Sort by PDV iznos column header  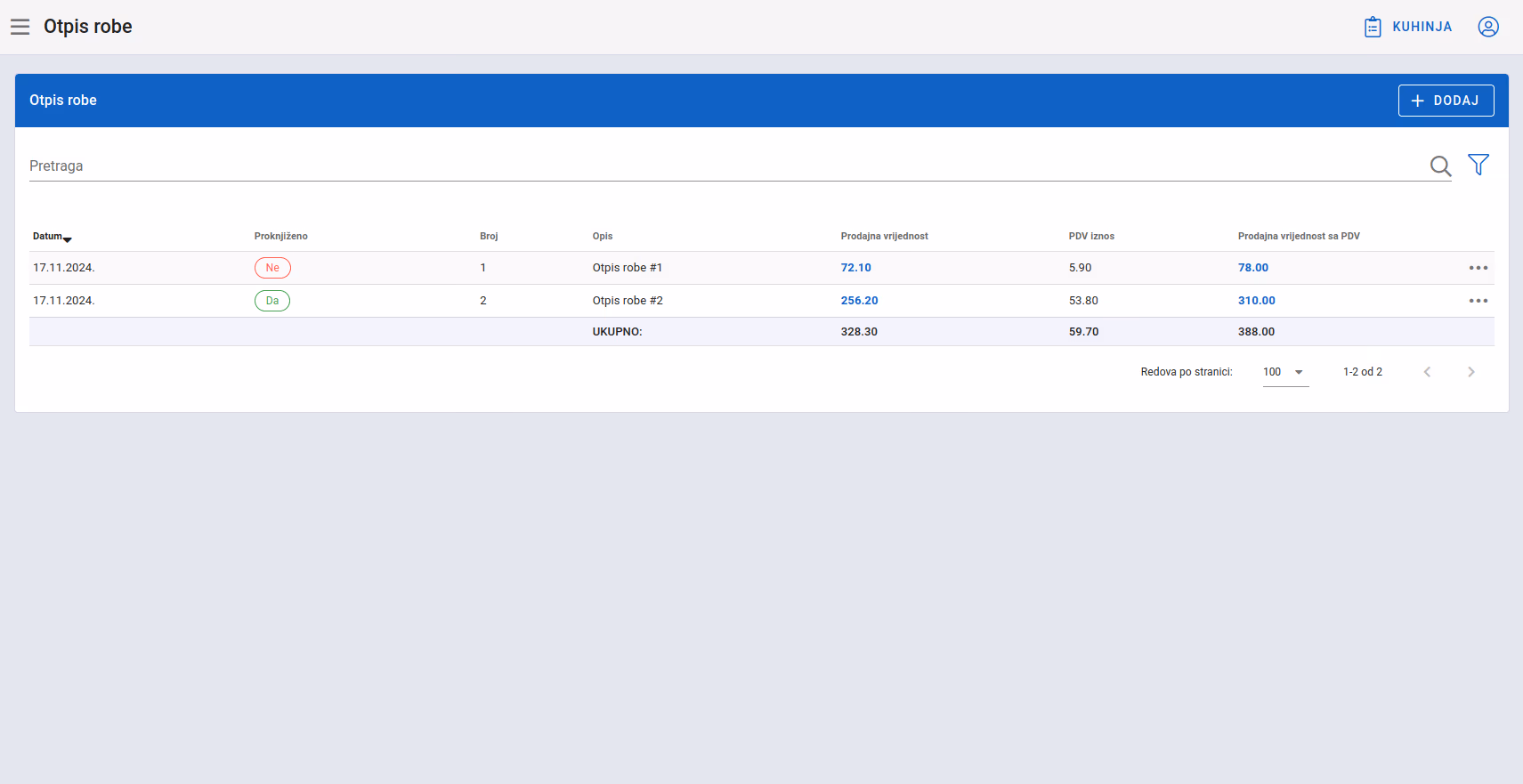pos(1091,236)
